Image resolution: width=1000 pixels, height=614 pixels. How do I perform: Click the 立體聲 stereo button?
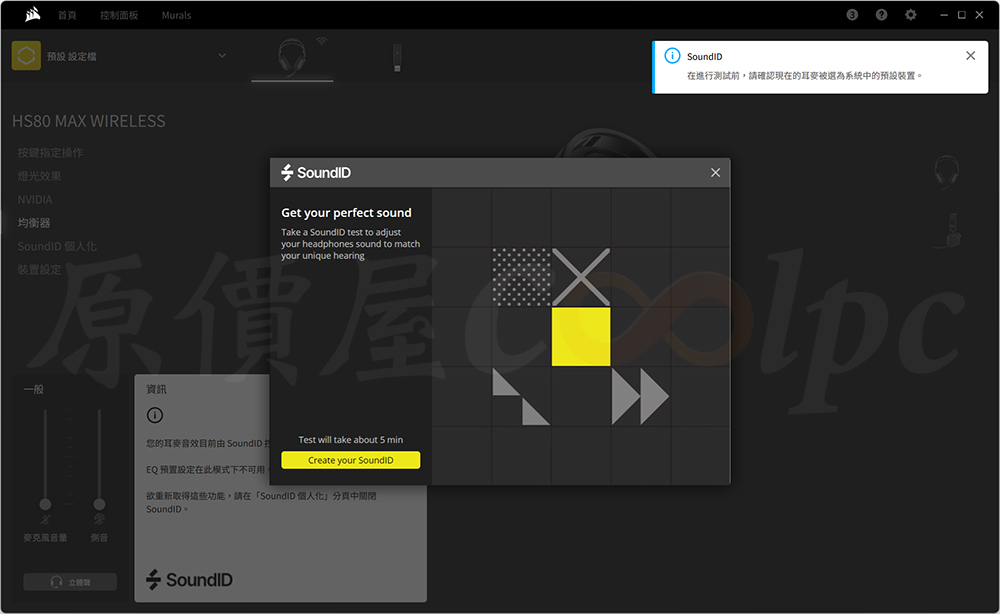70,582
